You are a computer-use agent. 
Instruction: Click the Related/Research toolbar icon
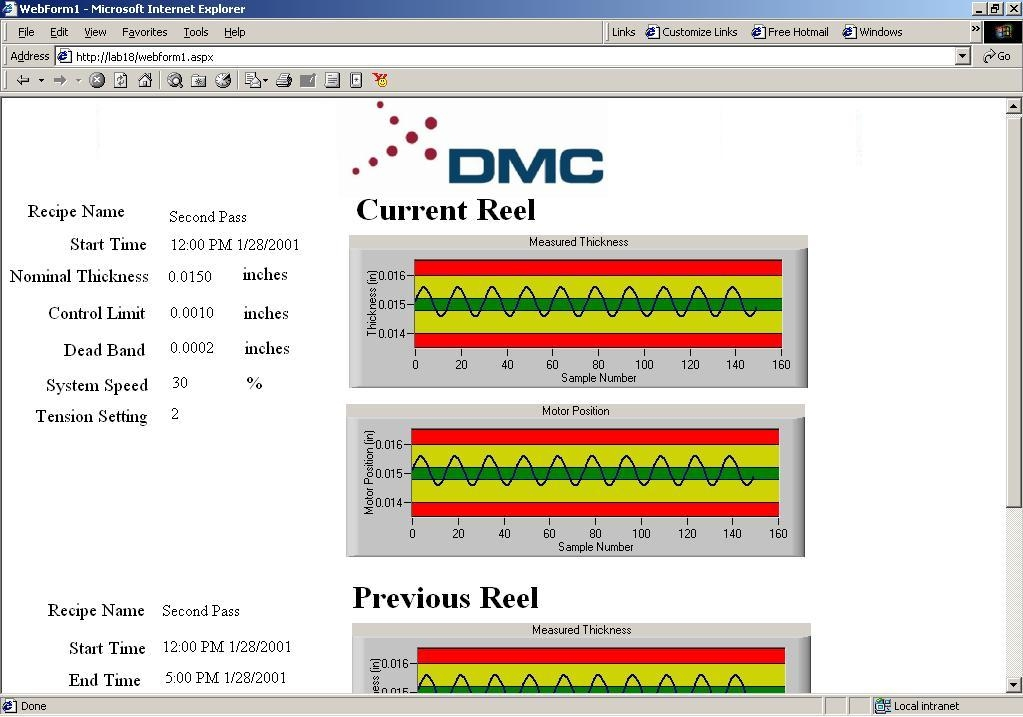tap(356, 80)
